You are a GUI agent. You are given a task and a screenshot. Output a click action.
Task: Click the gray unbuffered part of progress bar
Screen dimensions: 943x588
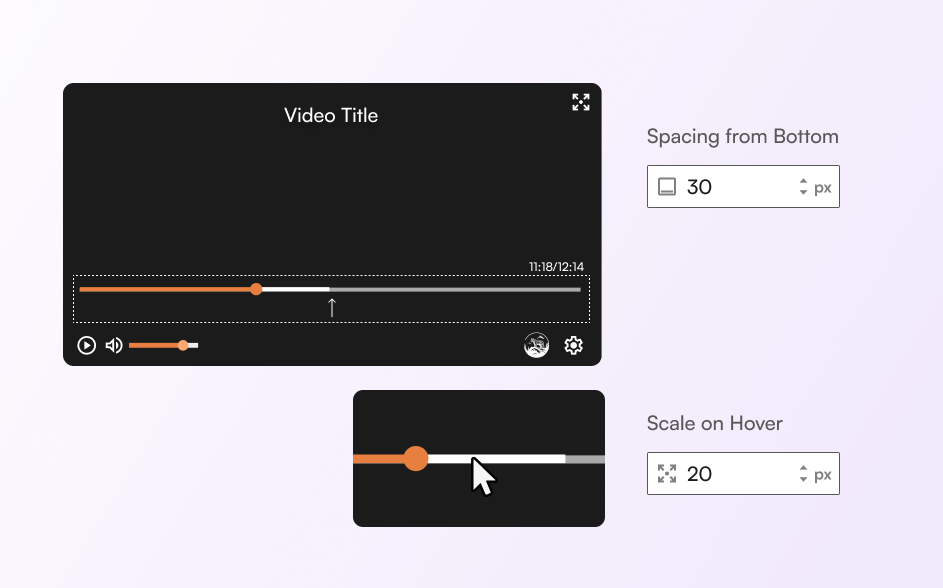click(455, 289)
